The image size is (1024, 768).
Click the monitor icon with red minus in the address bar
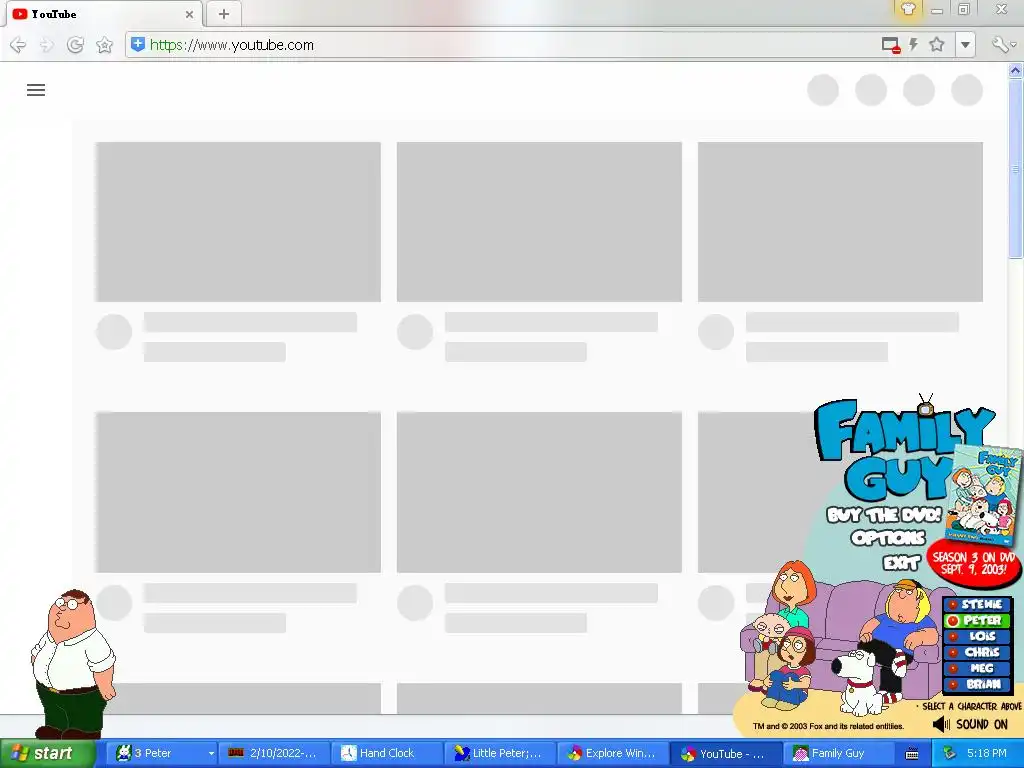click(891, 45)
